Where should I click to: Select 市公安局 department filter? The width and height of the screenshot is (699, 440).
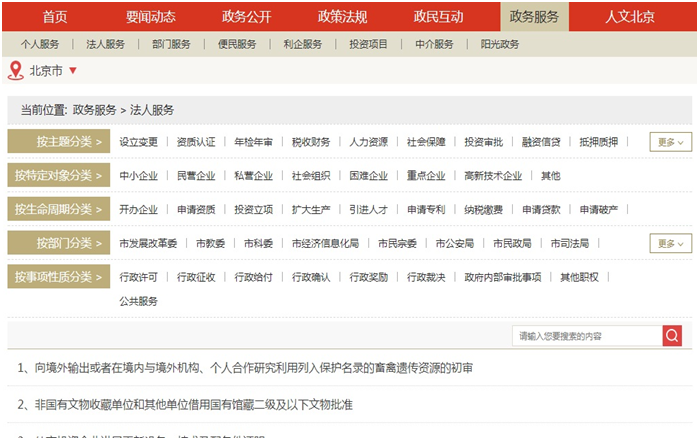pyautogui.click(x=454, y=243)
